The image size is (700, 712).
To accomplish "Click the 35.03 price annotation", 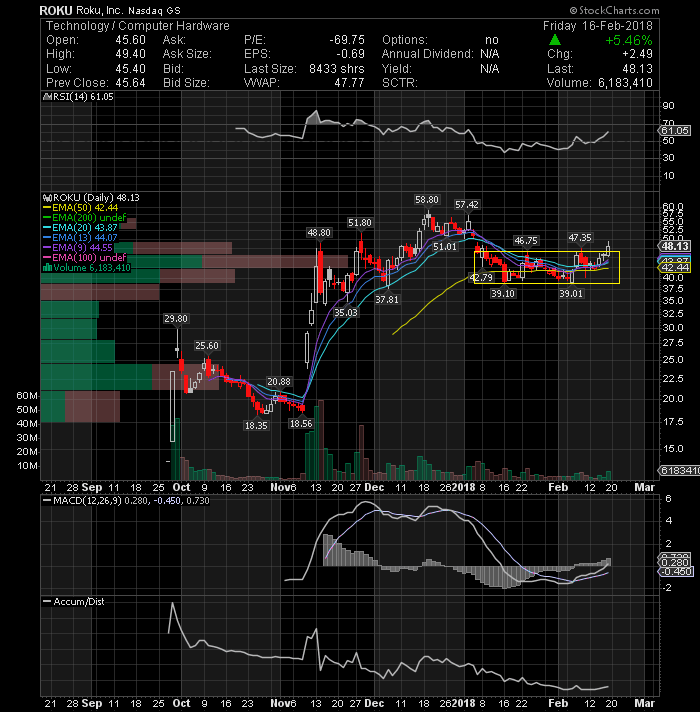I will pos(346,313).
